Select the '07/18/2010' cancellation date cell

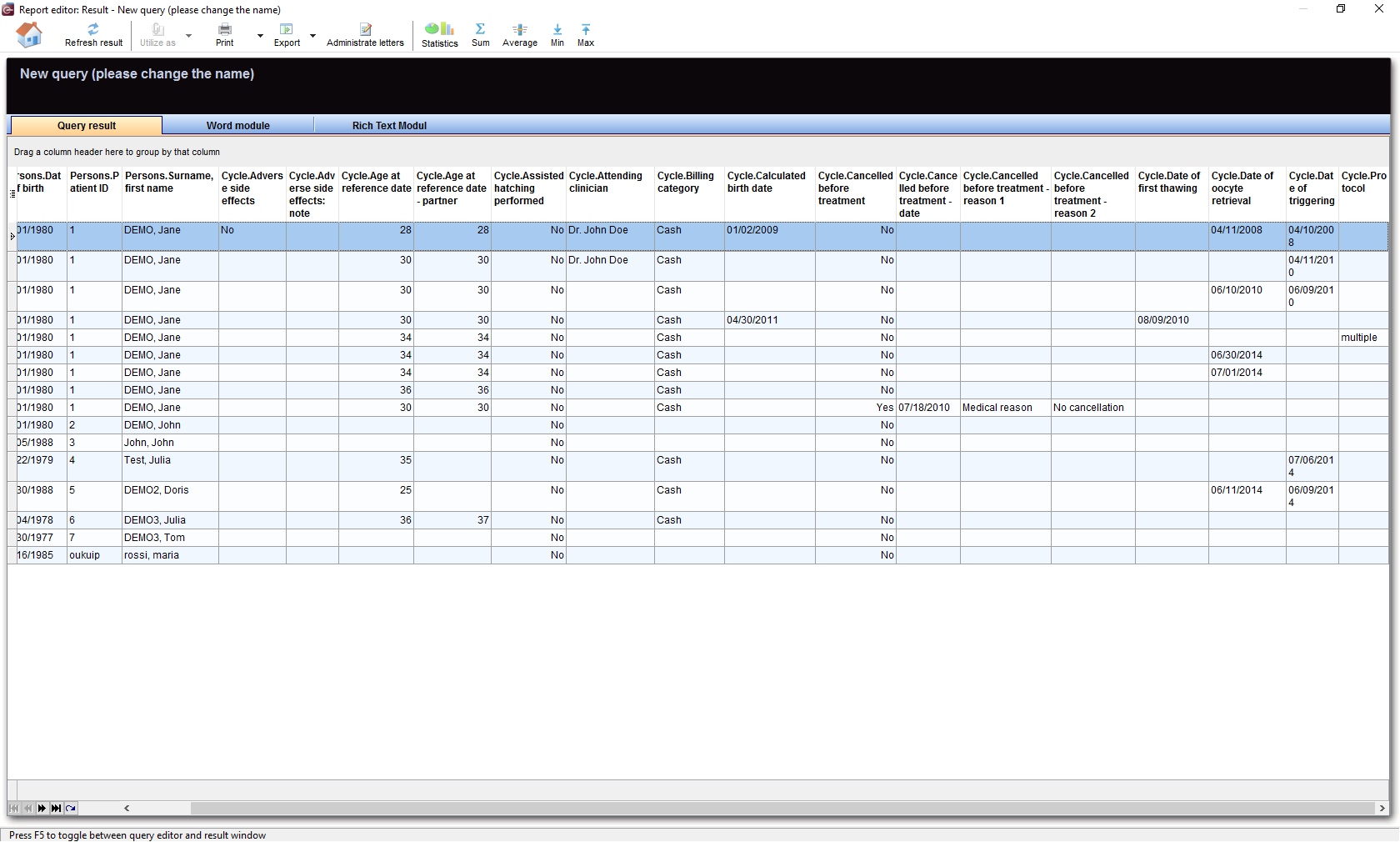(x=927, y=408)
